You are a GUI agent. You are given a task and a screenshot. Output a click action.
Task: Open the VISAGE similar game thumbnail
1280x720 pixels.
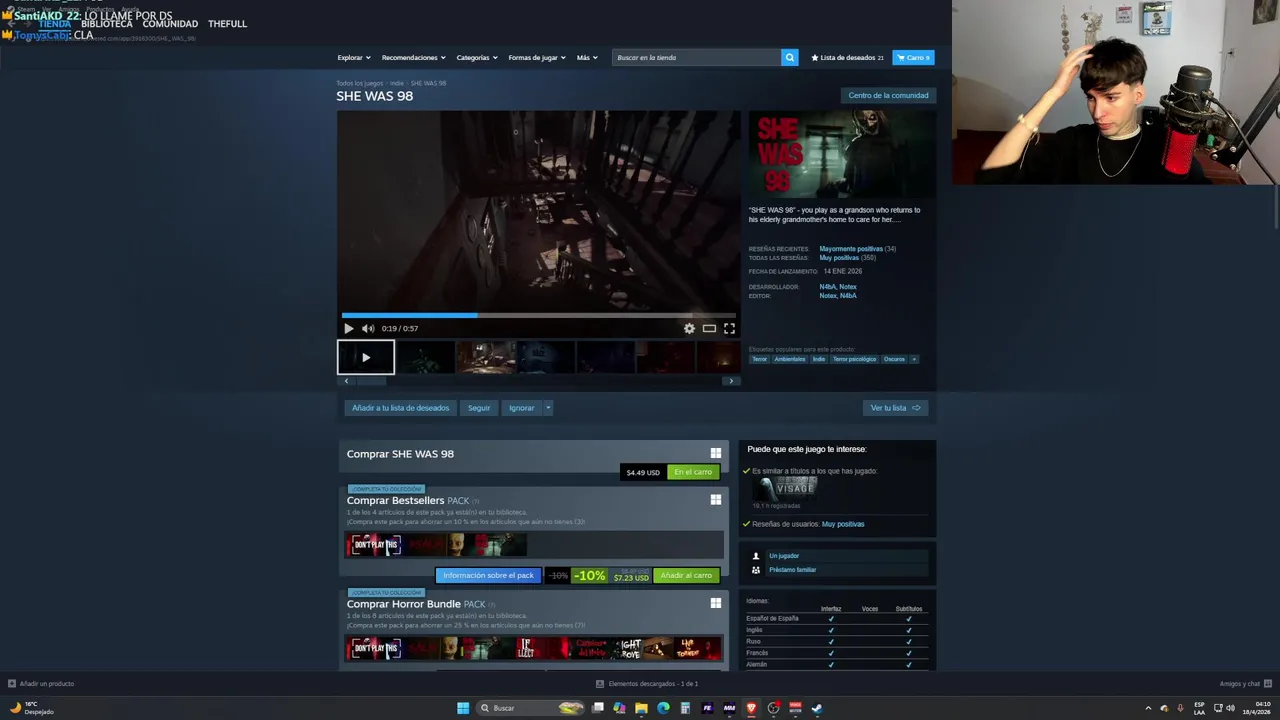click(x=785, y=488)
